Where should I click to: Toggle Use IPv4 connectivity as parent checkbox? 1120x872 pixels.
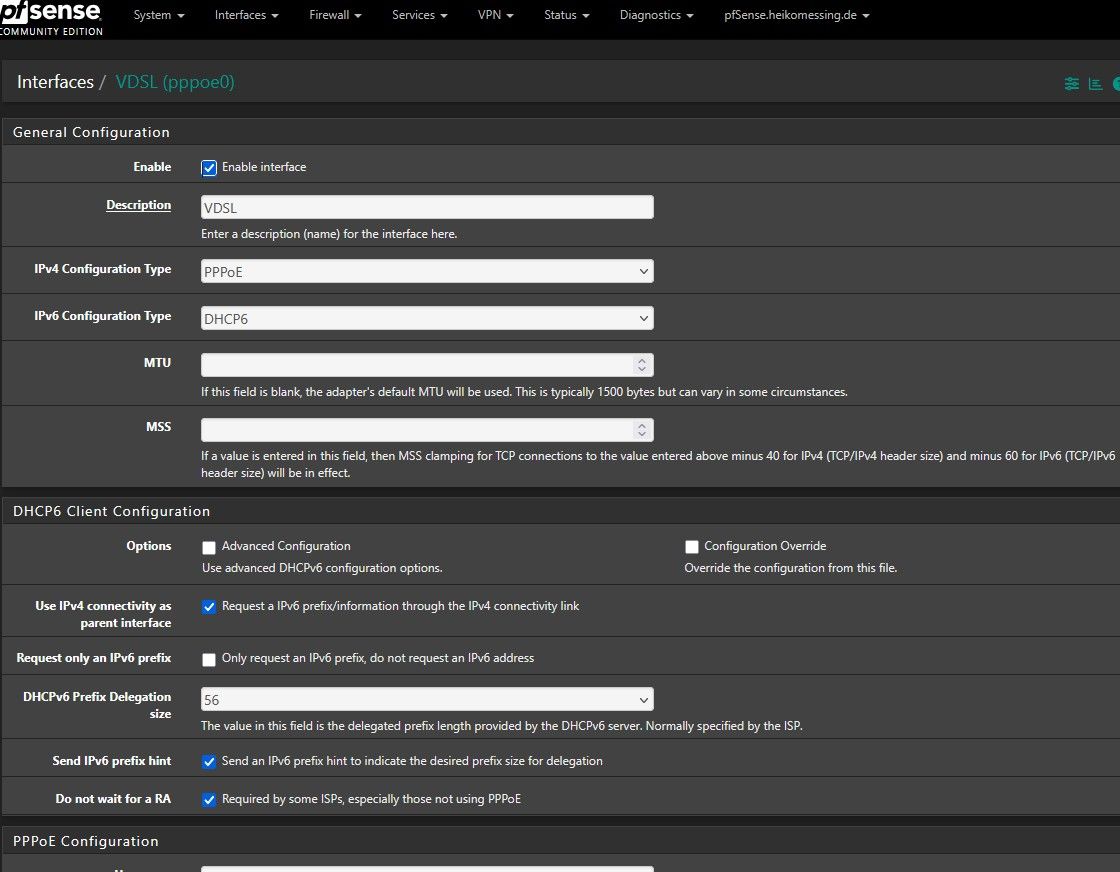tap(209, 607)
